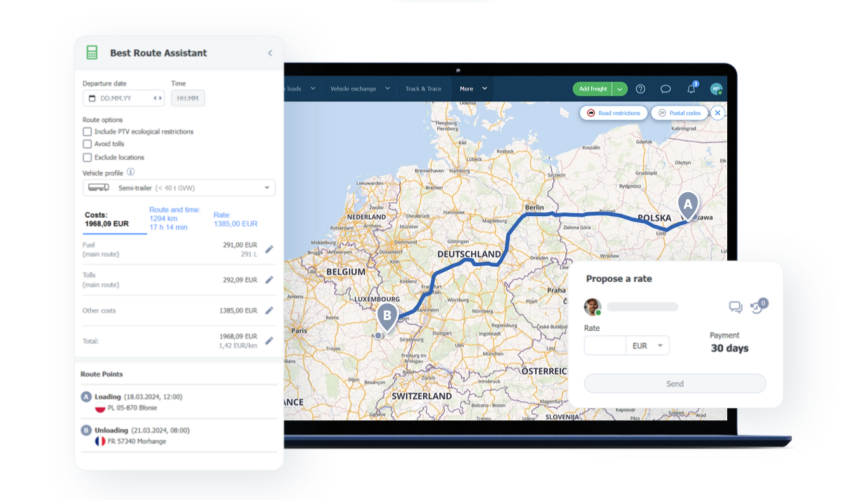Click map marker A near Warsaw

click(x=687, y=204)
